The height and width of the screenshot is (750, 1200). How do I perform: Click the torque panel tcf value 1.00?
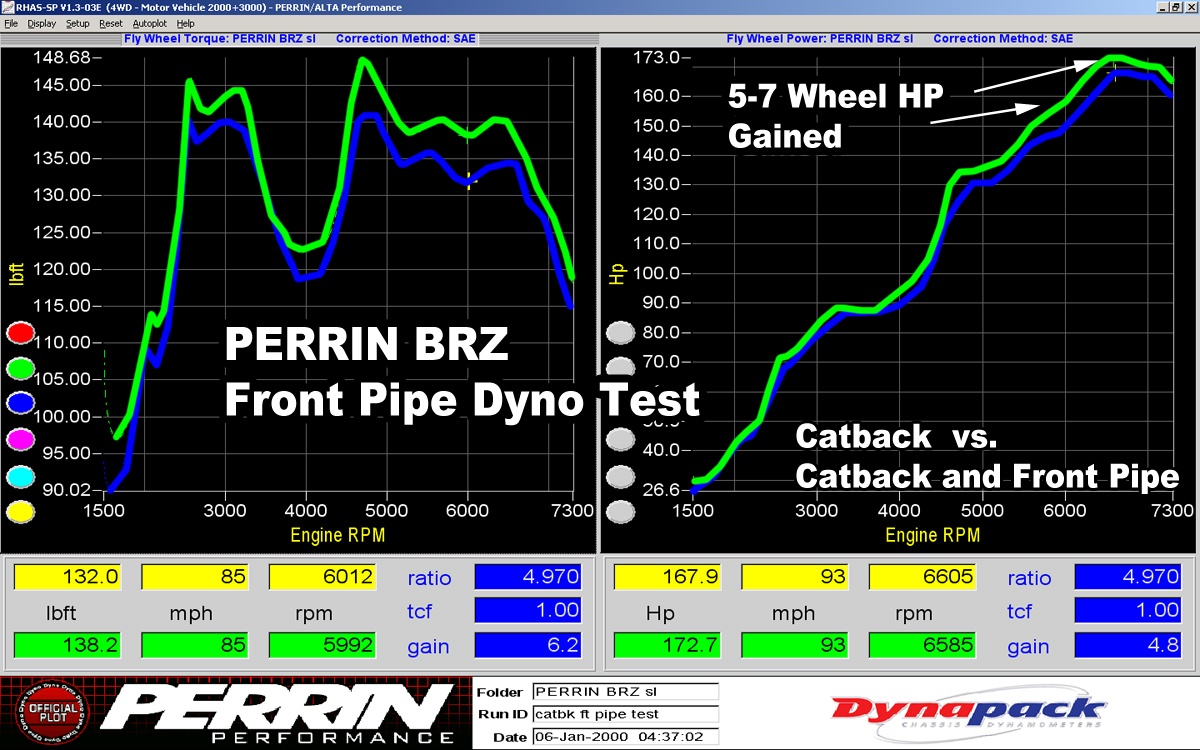click(x=527, y=610)
